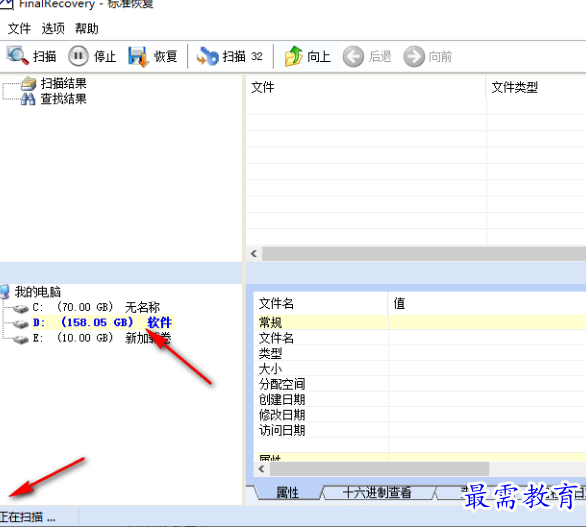Click the Recover (恢复) floppy disk icon
The image size is (586, 528).
(138, 56)
